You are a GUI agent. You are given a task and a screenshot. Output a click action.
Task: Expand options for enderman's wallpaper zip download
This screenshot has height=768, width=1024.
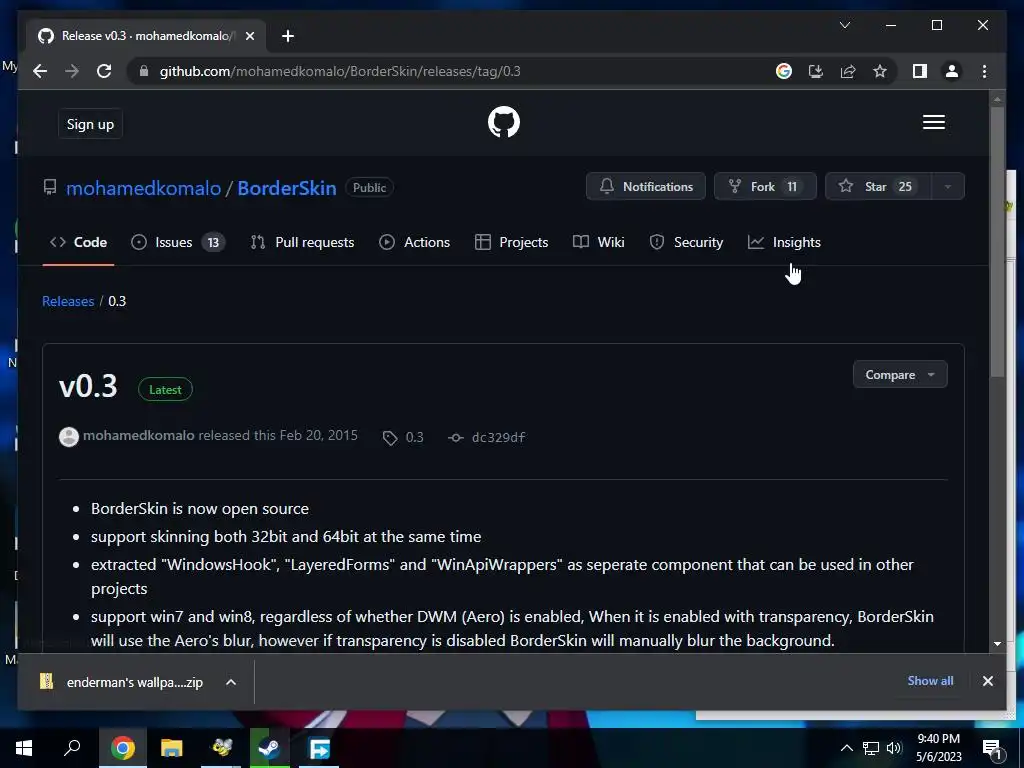[231, 682]
